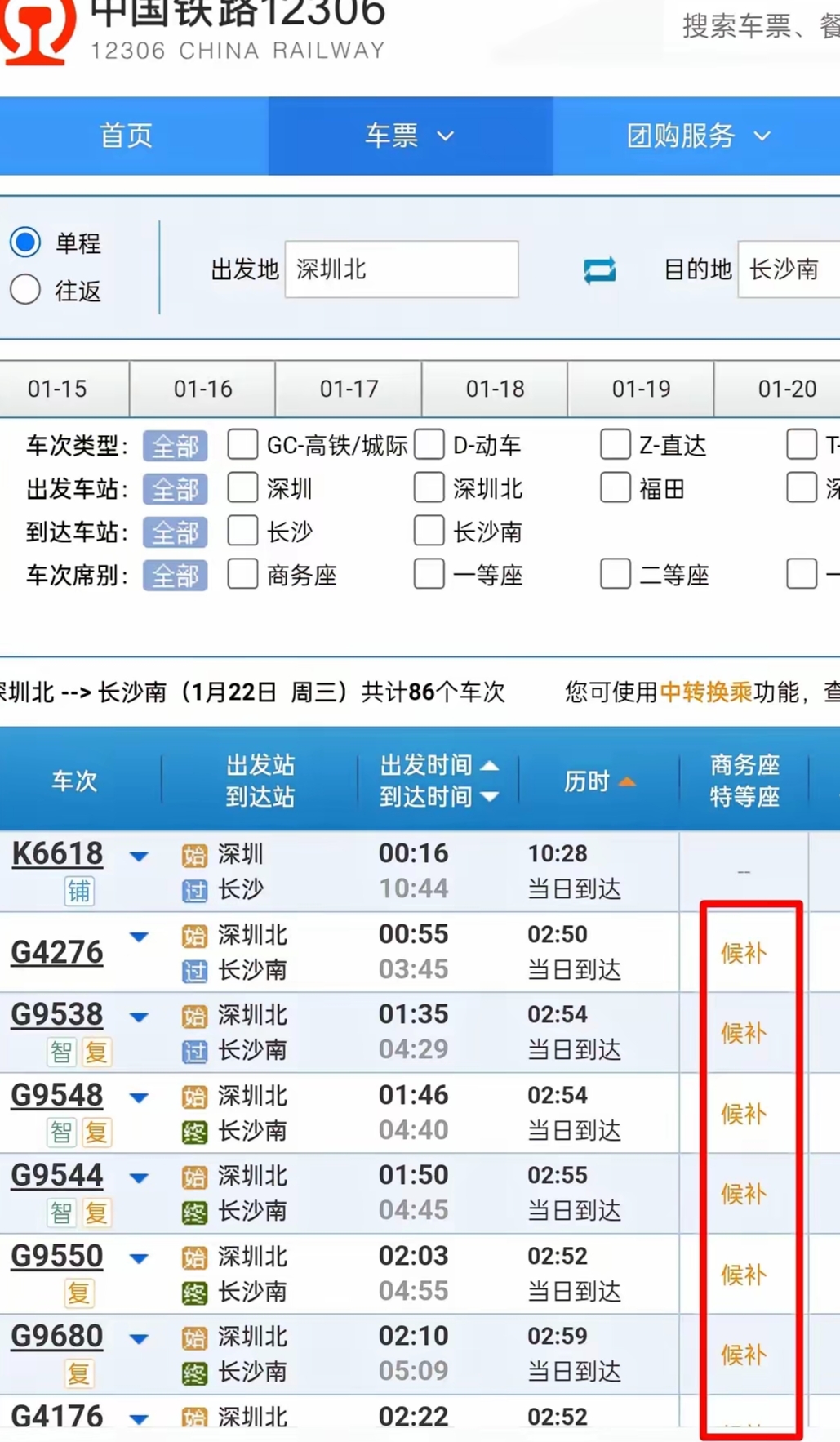Select the 01-18 date tab

click(495, 389)
